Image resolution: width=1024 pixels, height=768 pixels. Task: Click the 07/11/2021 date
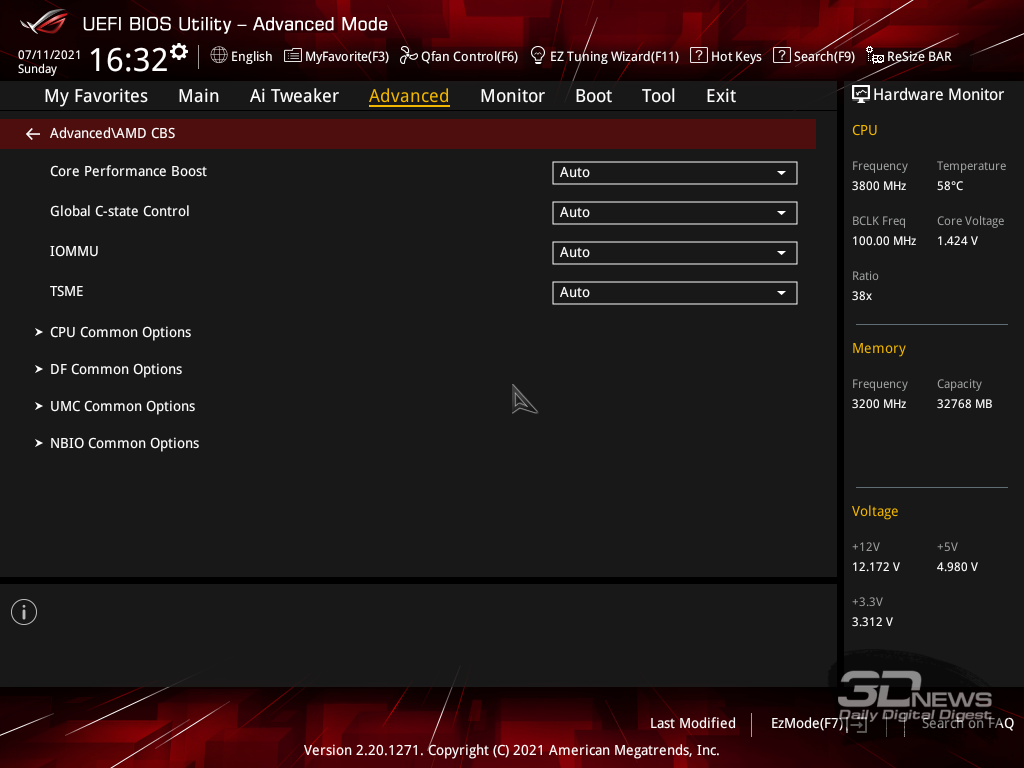[x=50, y=55]
